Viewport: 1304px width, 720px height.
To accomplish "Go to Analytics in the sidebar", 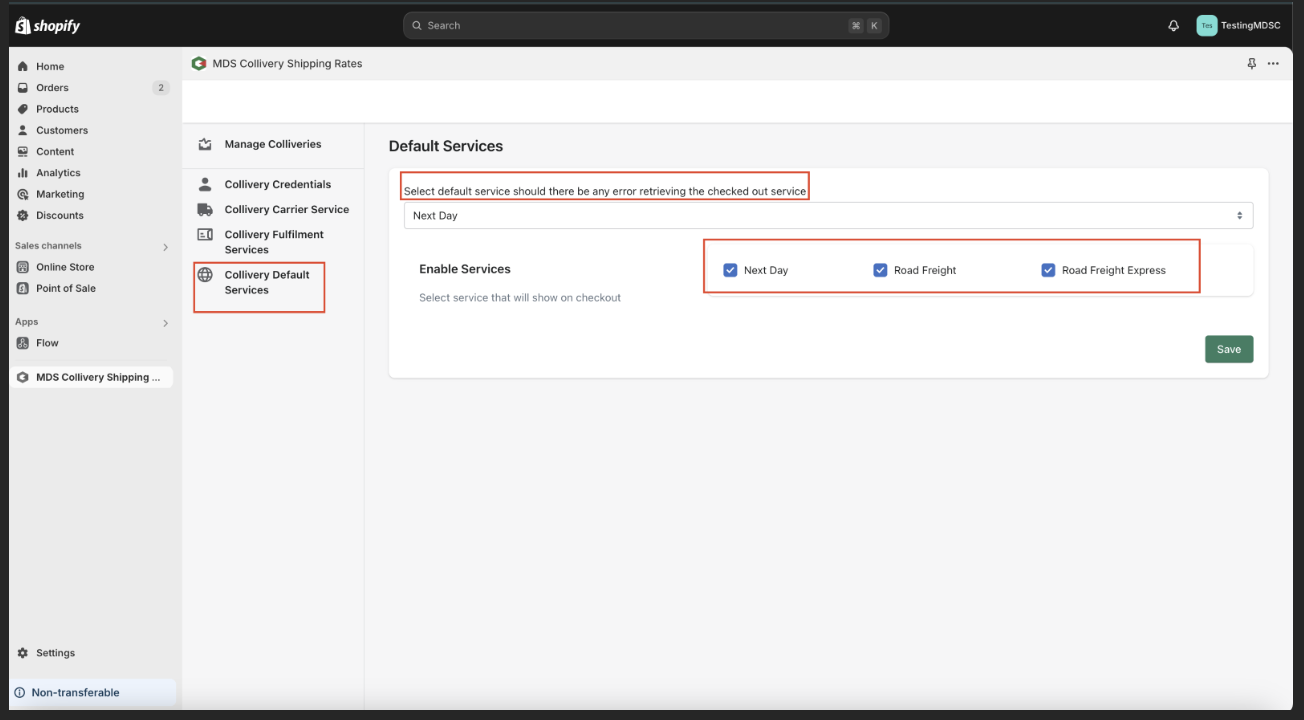I will pos(58,173).
